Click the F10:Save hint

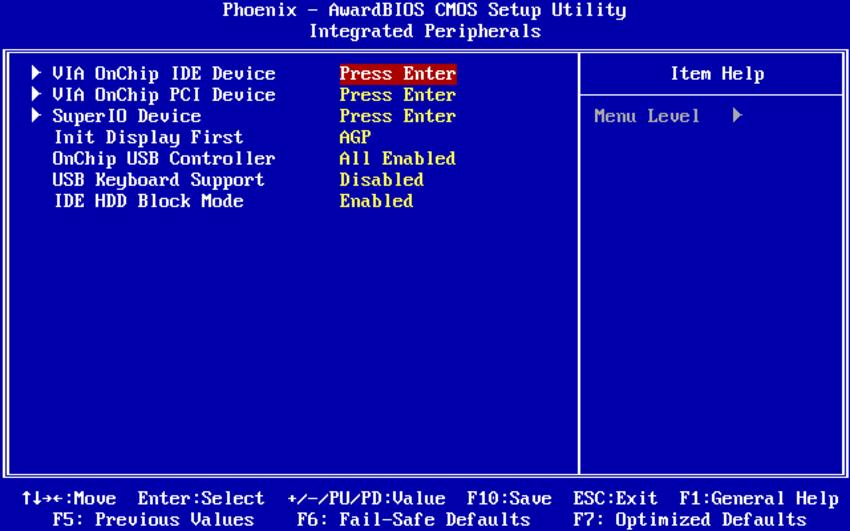pos(510,498)
